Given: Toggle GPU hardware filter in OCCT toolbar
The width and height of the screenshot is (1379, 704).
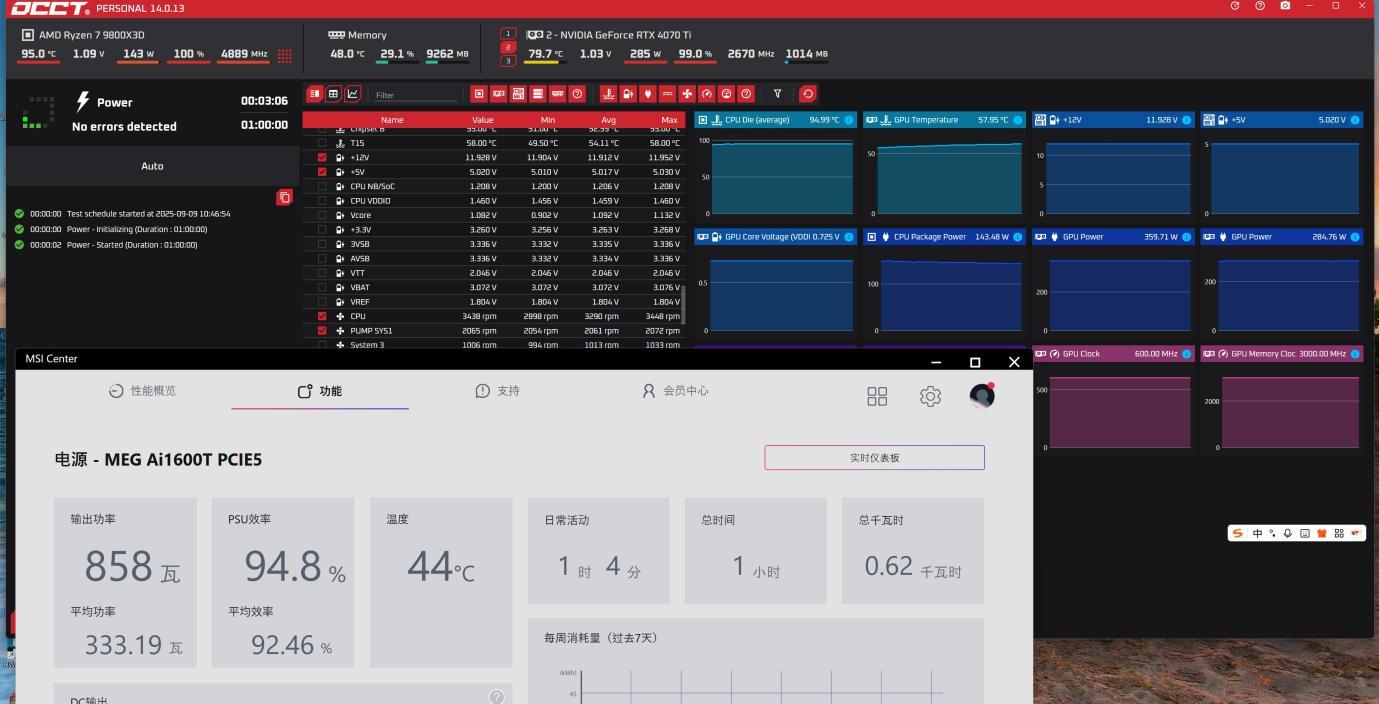Looking at the screenshot, I should point(498,94).
